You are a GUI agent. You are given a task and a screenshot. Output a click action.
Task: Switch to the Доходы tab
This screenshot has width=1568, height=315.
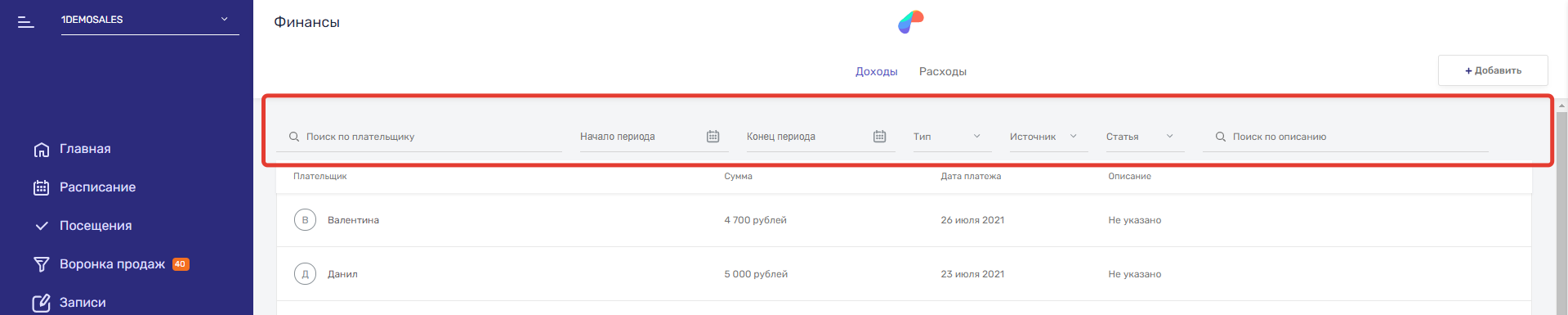[x=876, y=71]
